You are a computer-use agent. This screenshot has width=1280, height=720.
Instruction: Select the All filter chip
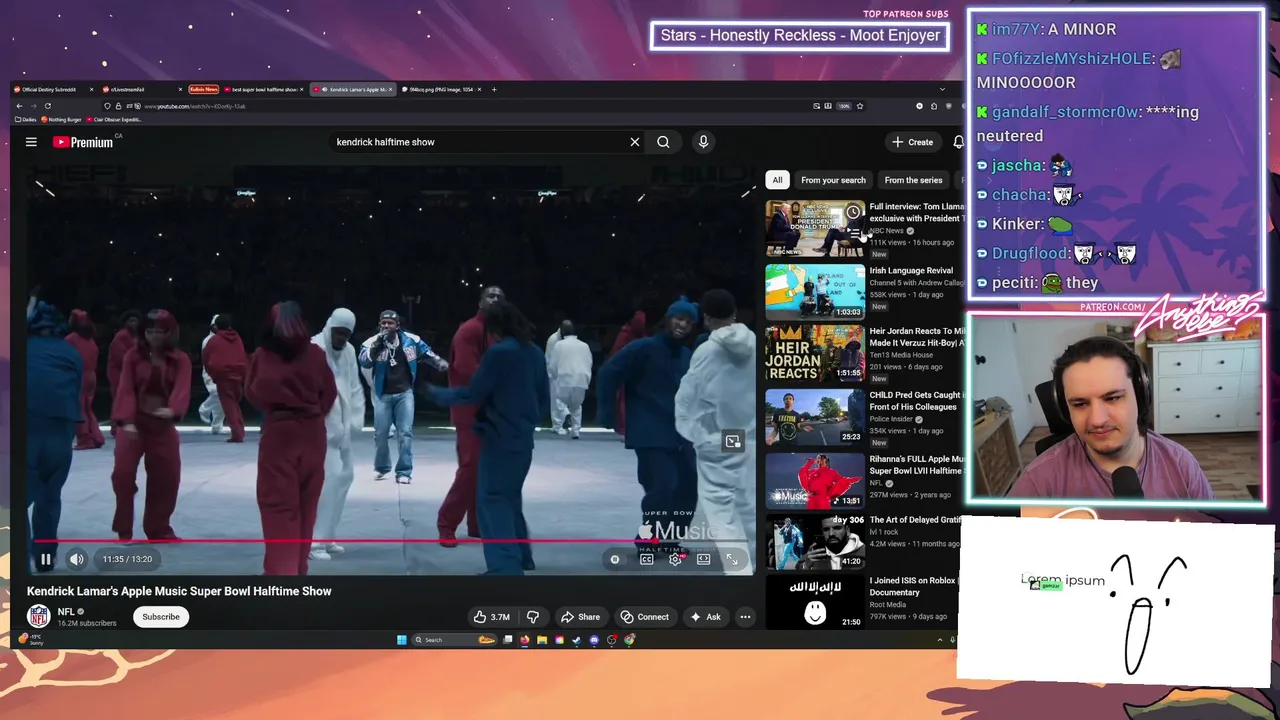(x=777, y=180)
